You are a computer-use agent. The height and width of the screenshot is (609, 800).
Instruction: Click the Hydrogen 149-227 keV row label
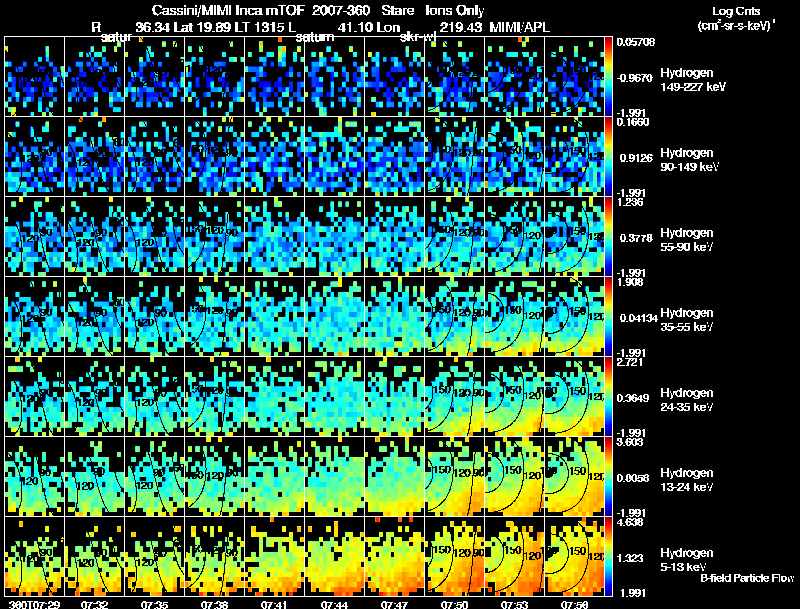pyautogui.click(x=692, y=80)
